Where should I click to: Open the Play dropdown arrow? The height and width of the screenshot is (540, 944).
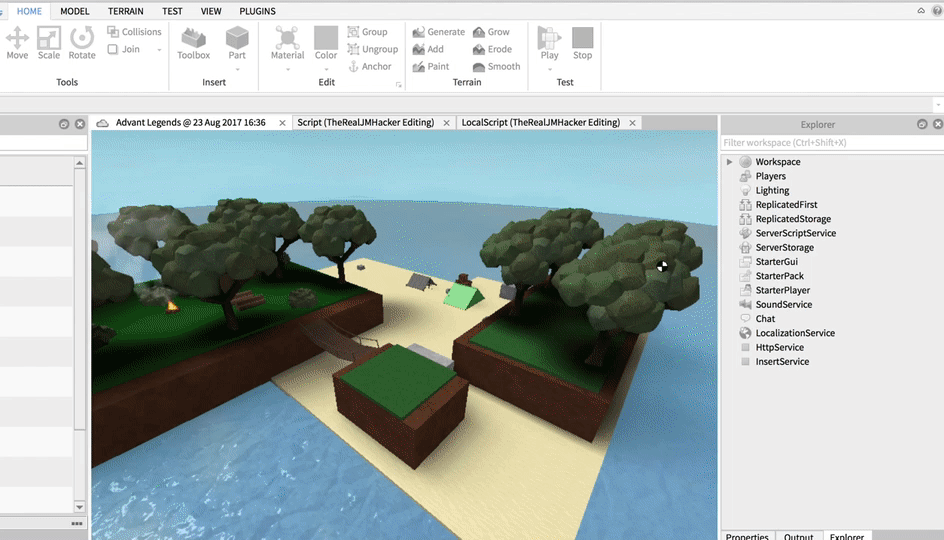(550, 69)
